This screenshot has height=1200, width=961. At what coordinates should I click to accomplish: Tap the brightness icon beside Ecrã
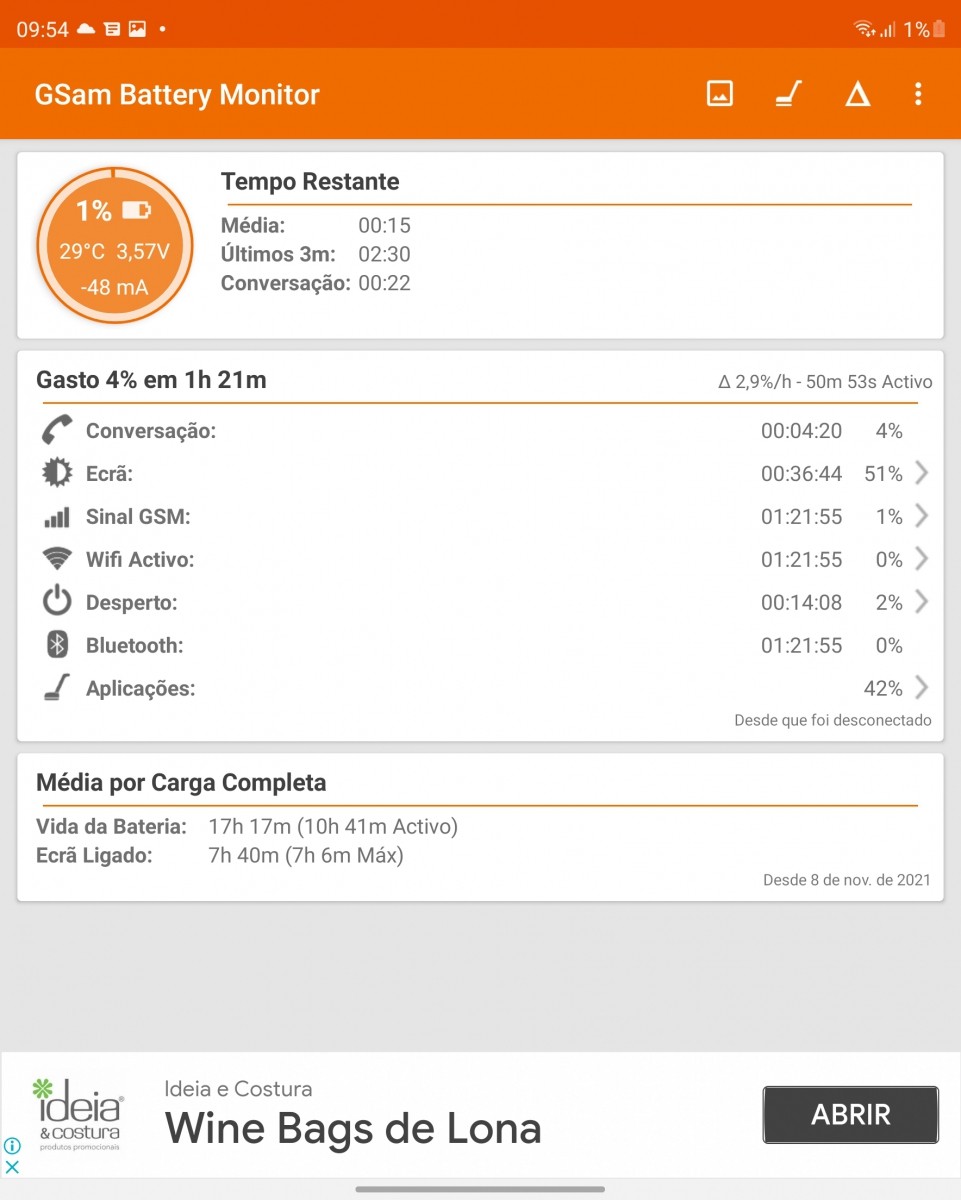point(57,473)
